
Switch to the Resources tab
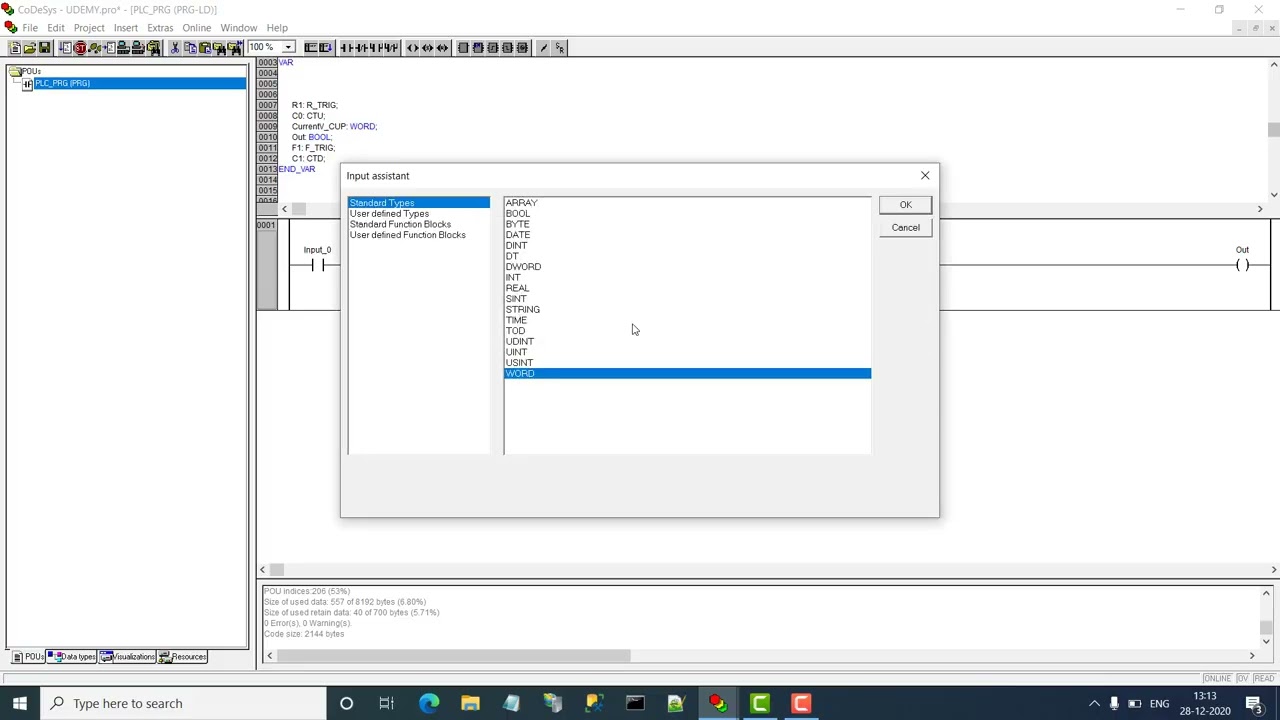point(184,657)
